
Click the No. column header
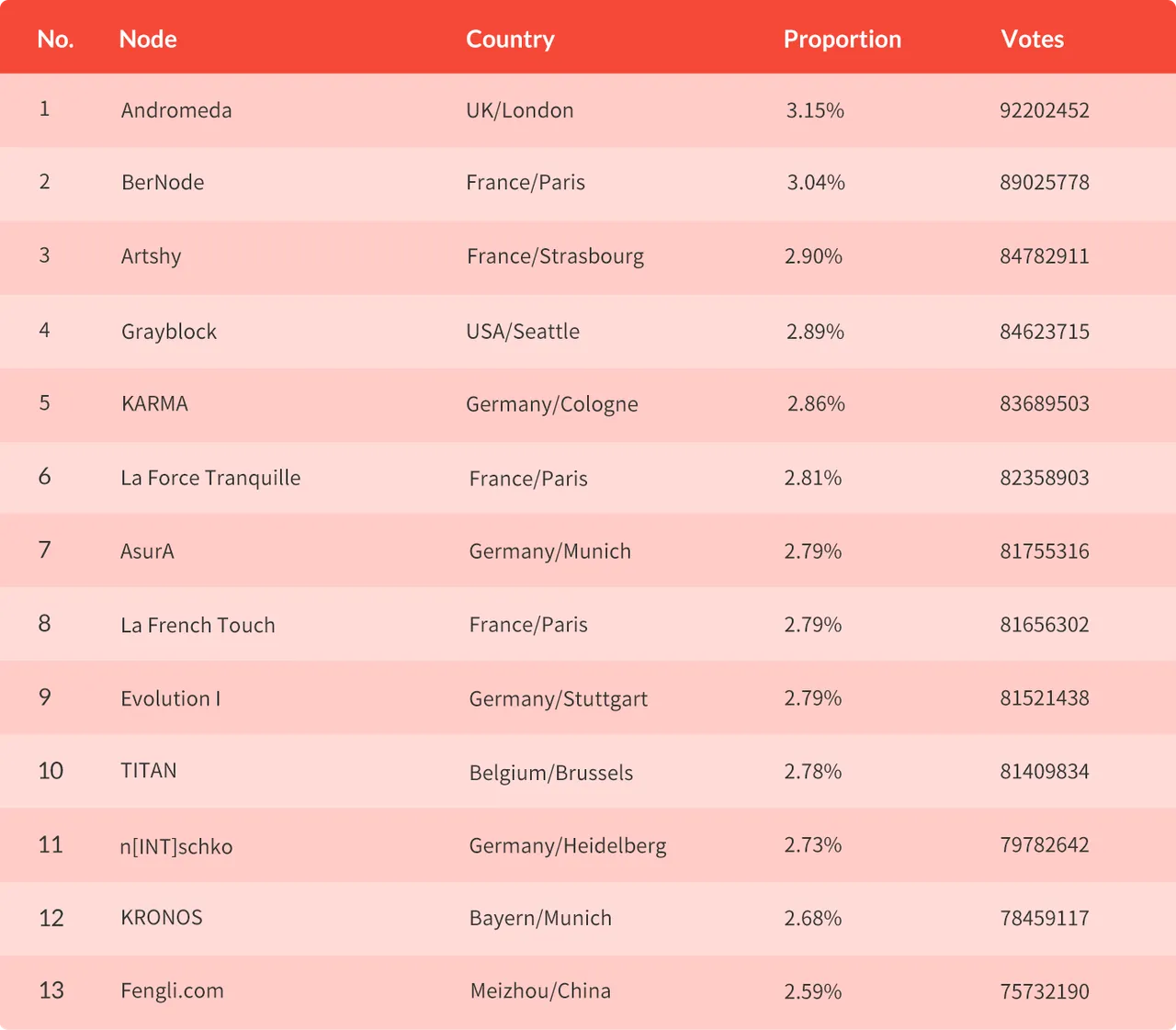pos(55,39)
